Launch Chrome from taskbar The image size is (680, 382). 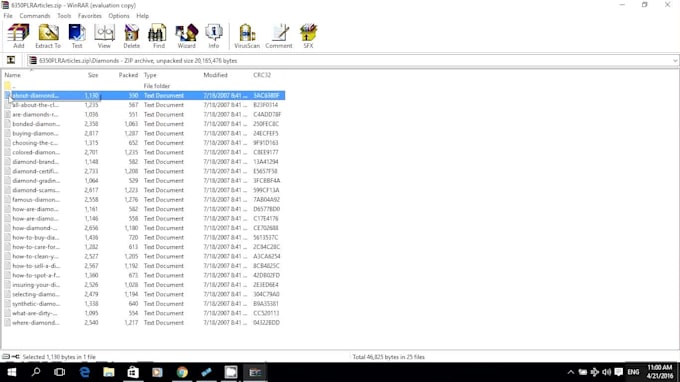(182, 372)
